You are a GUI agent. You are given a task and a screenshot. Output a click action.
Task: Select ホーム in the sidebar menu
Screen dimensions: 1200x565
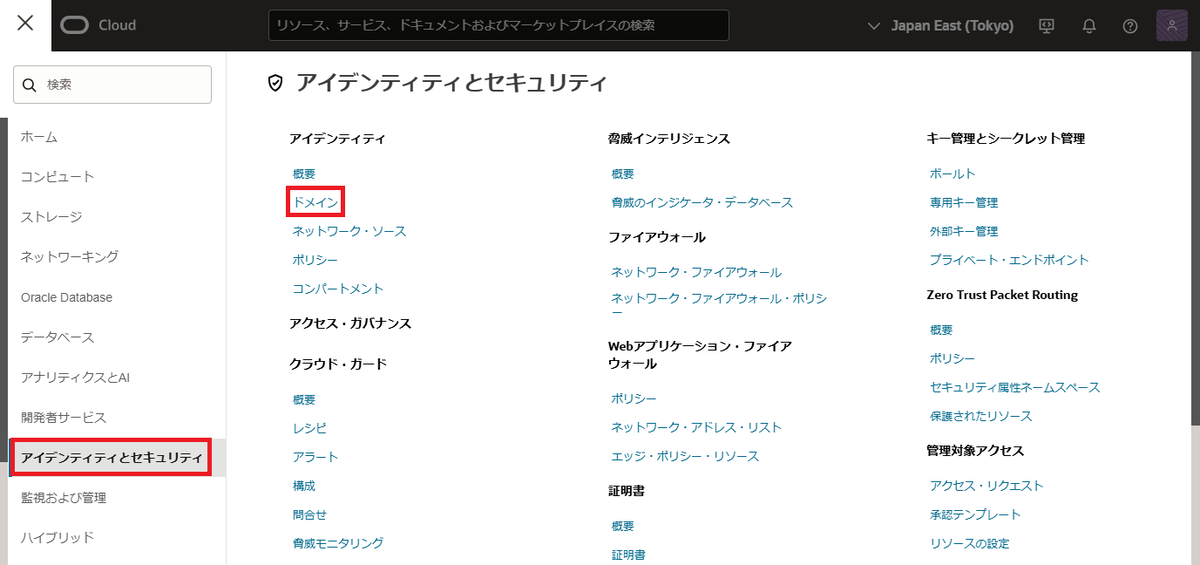pyautogui.click(x=39, y=137)
